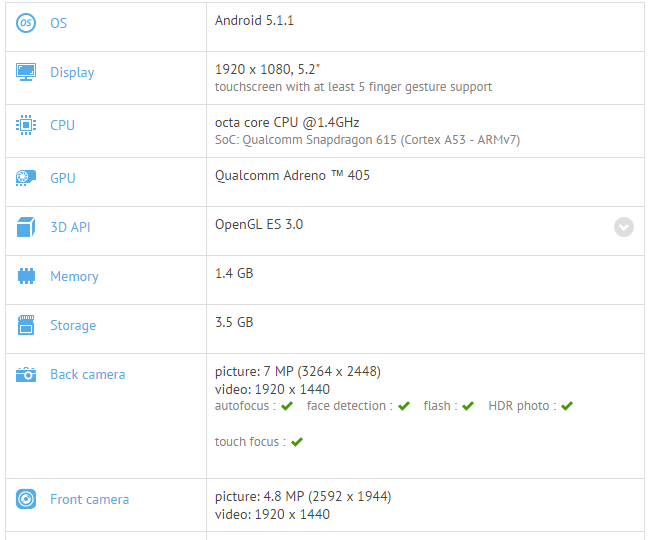Select the Front camera label
The image size is (651, 540).
(x=89, y=499)
